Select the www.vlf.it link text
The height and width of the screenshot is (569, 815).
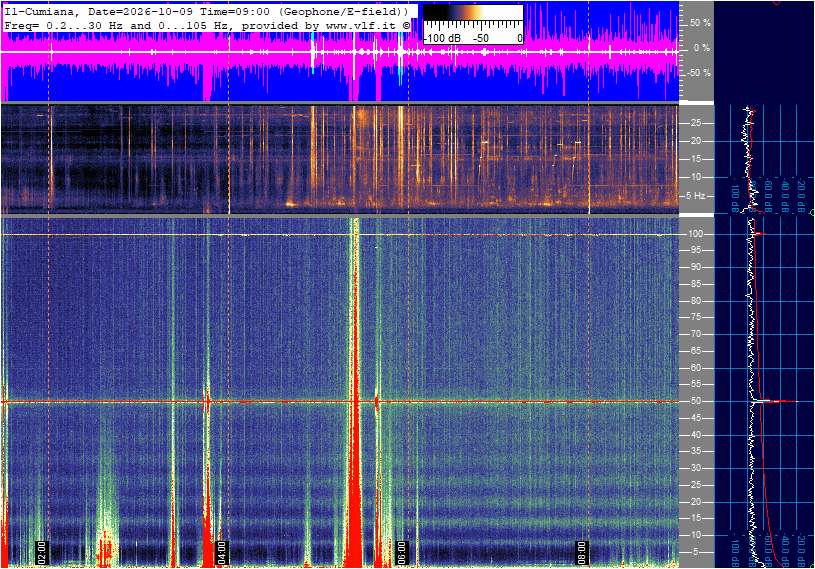click(x=363, y=25)
